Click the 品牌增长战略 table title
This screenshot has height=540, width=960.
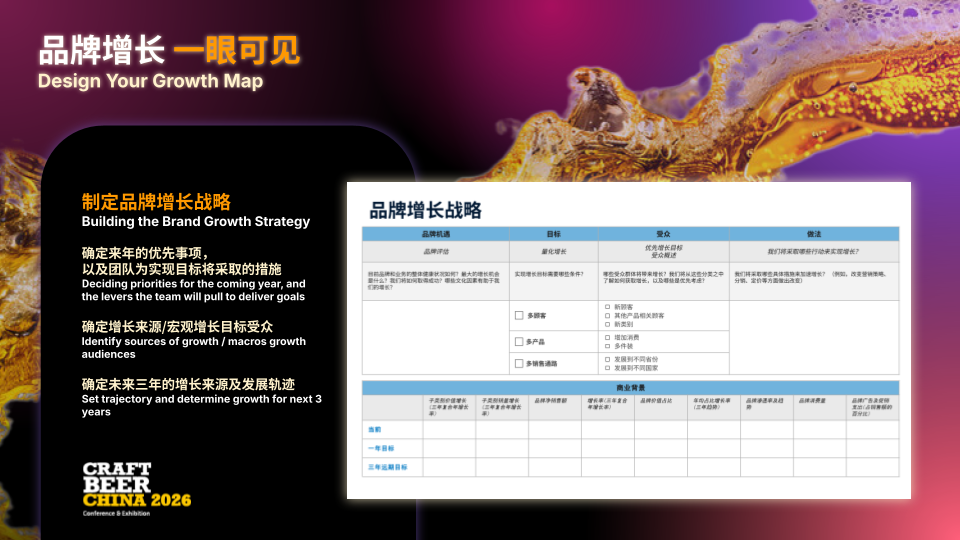(x=425, y=210)
